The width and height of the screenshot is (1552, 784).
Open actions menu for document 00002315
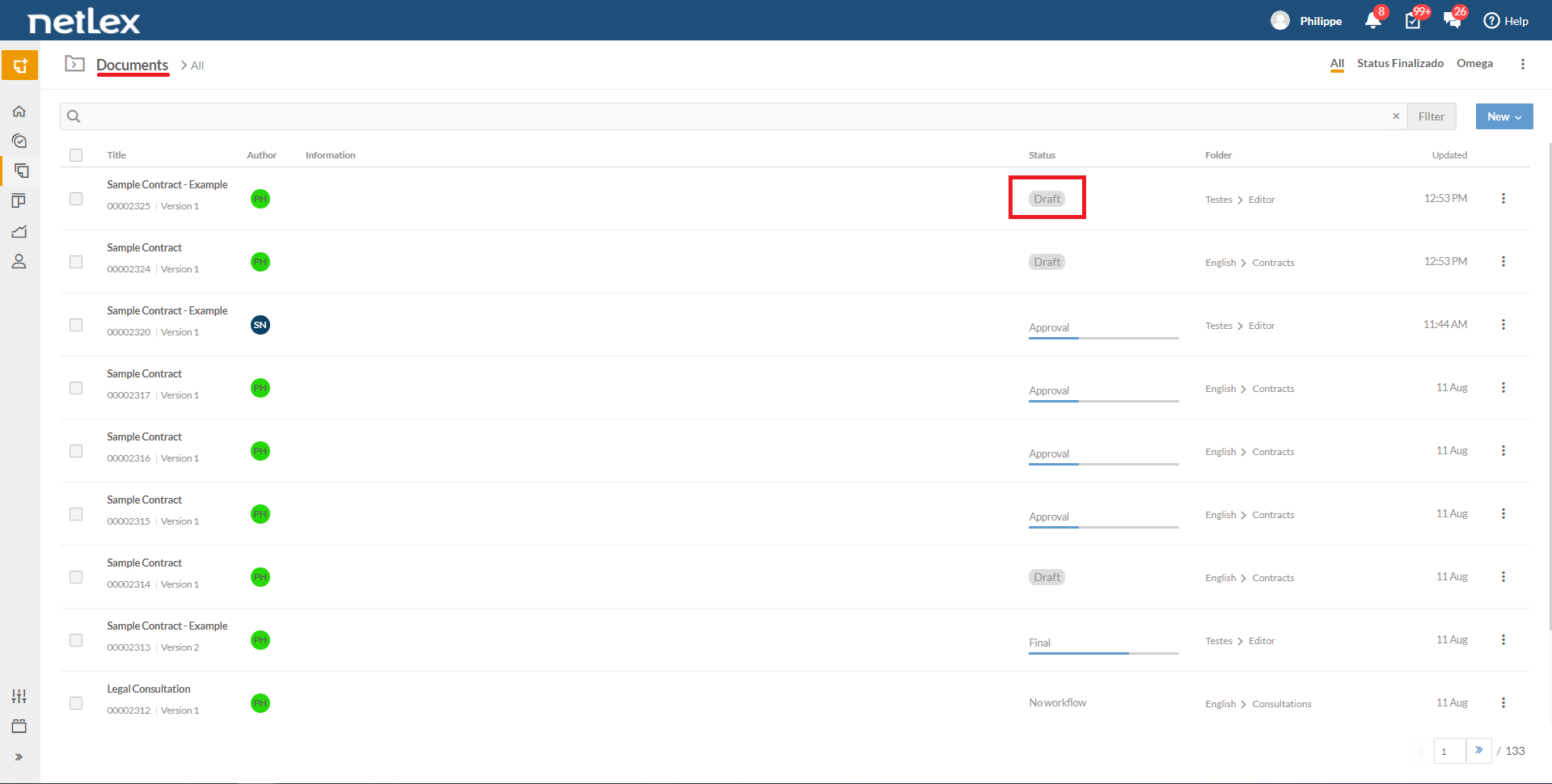tap(1503, 514)
